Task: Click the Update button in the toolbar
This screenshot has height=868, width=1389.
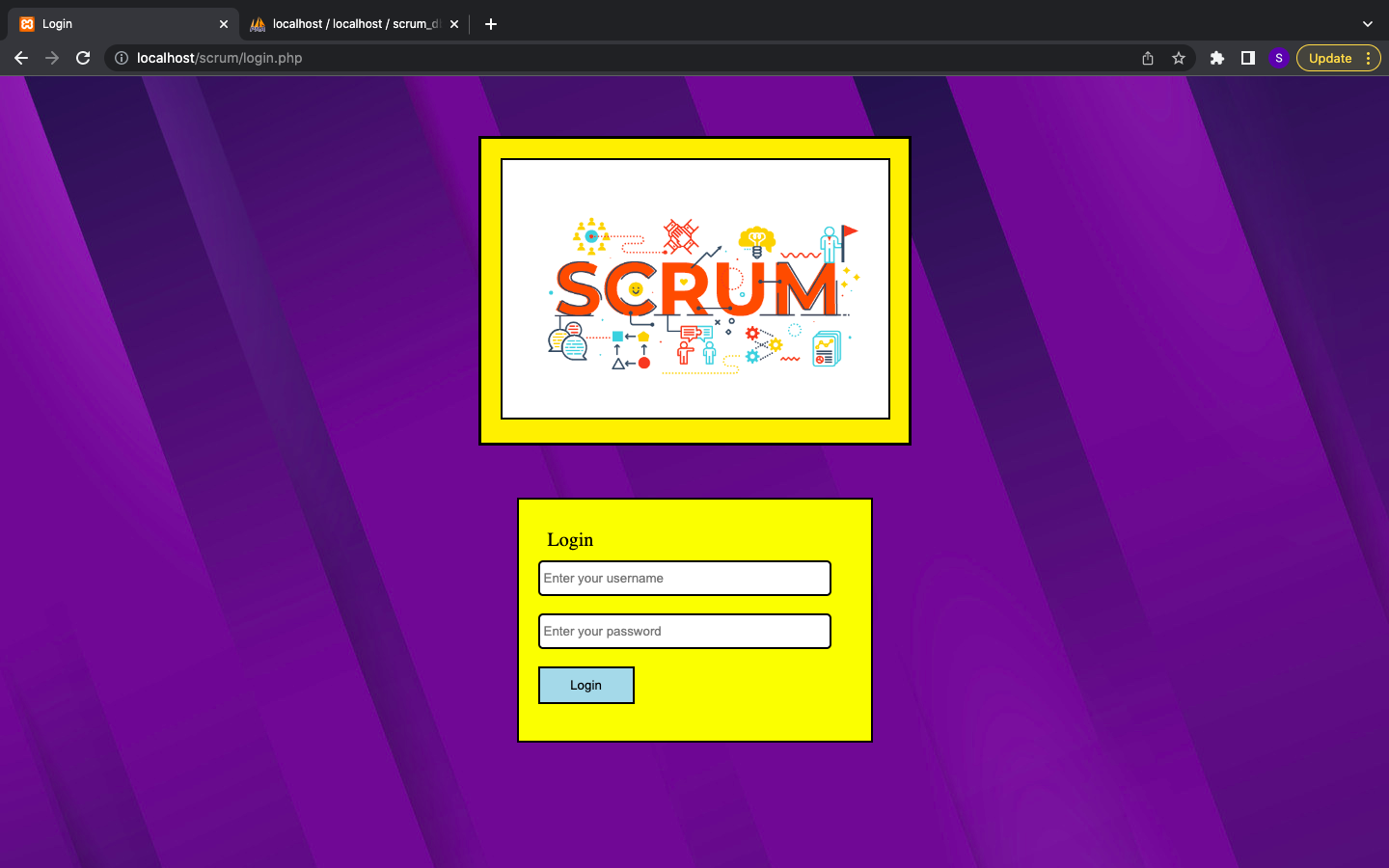Action: [x=1329, y=58]
